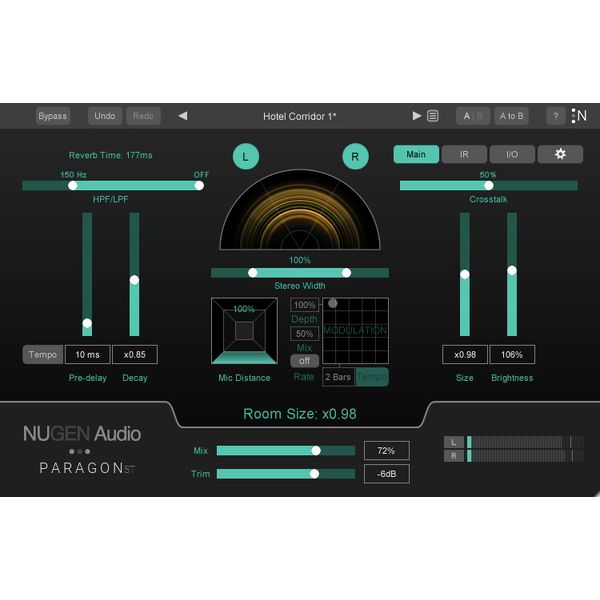Click the left Stereo Width handle
This screenshot has height=600, width=600.
[253, 273]
